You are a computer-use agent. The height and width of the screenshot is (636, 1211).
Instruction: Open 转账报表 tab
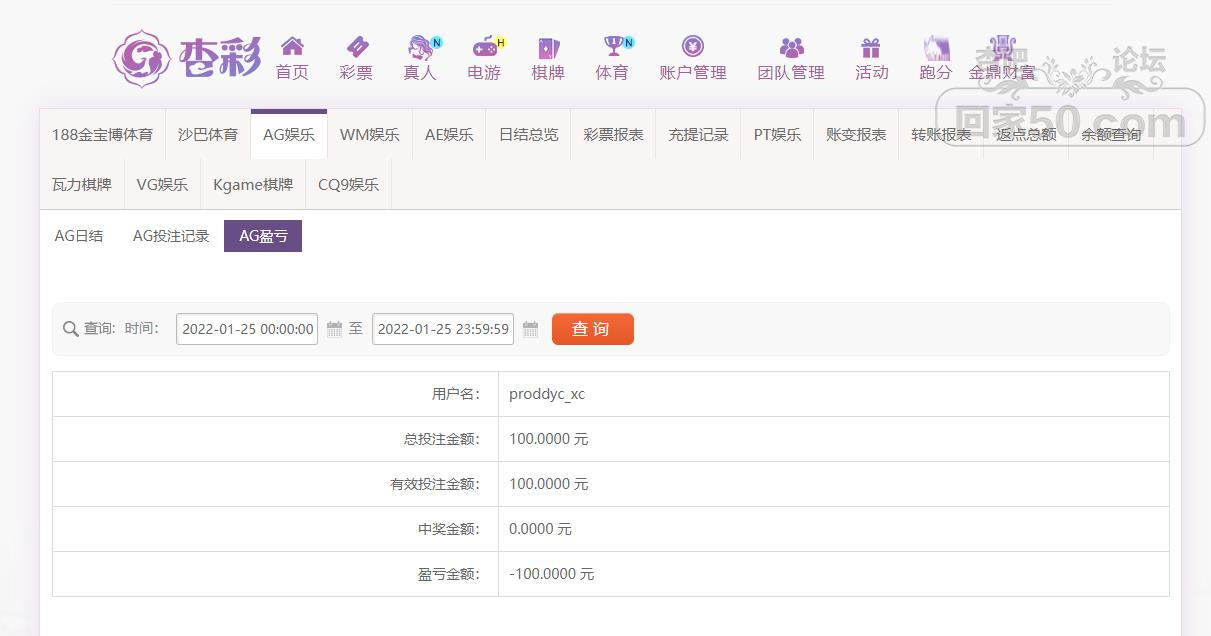pyautogui.click(x=941, y=134)
